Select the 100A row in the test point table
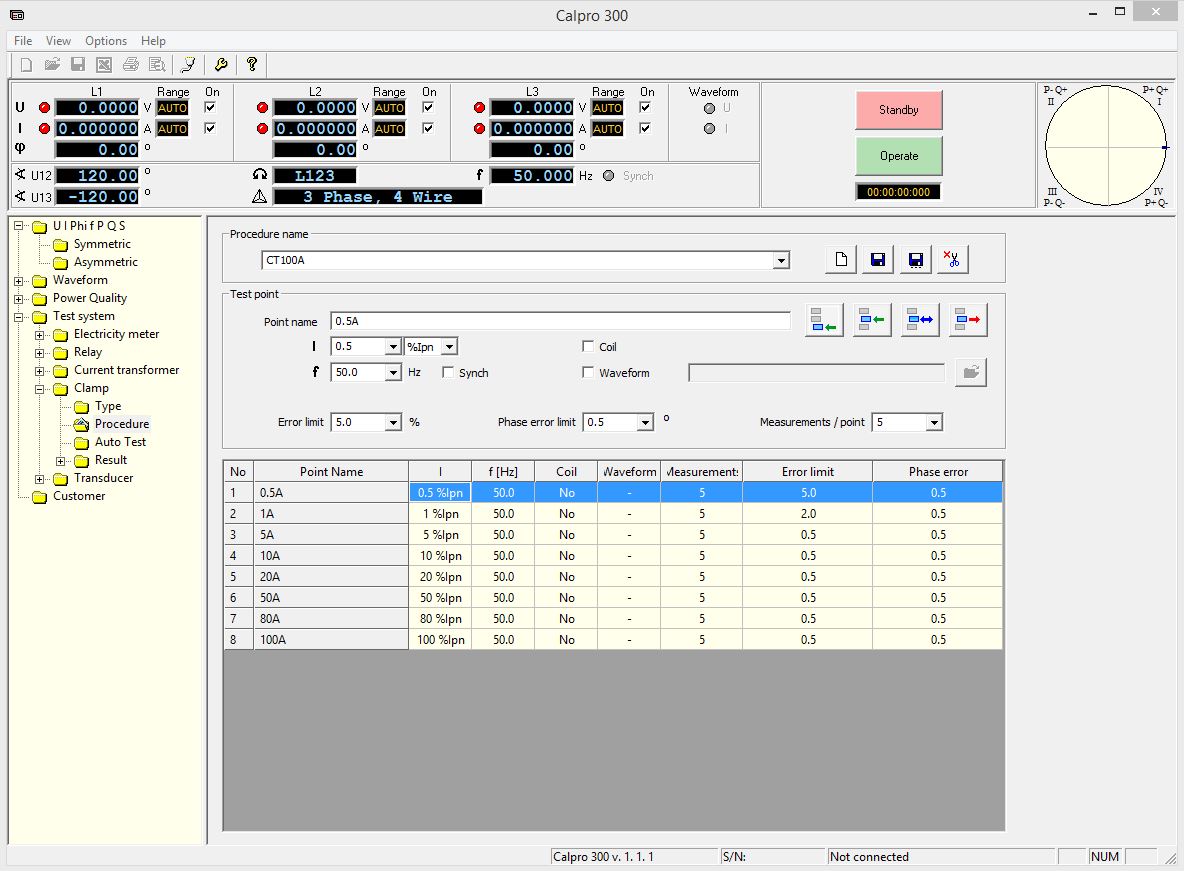This screenshot has height=871, width=1184. tap(613, 640)
